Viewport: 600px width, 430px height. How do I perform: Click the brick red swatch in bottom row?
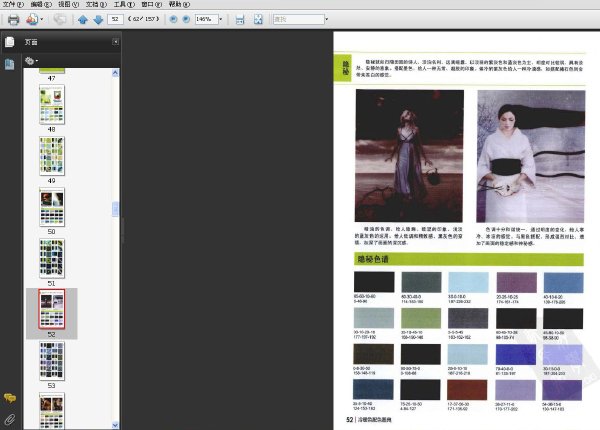[x=467, y=390]
